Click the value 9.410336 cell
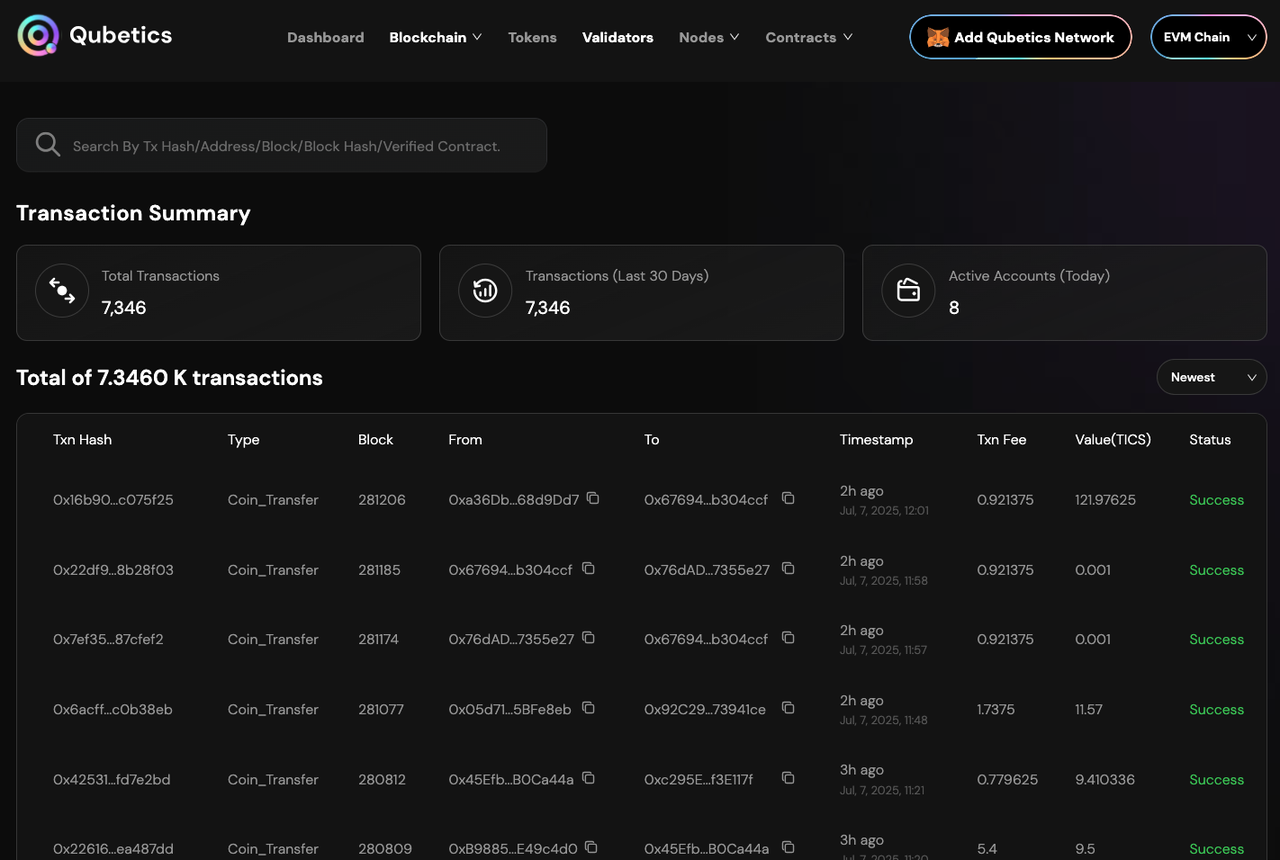Image resolution: width=1280 pixels, height=860 pixels. 1105,779
